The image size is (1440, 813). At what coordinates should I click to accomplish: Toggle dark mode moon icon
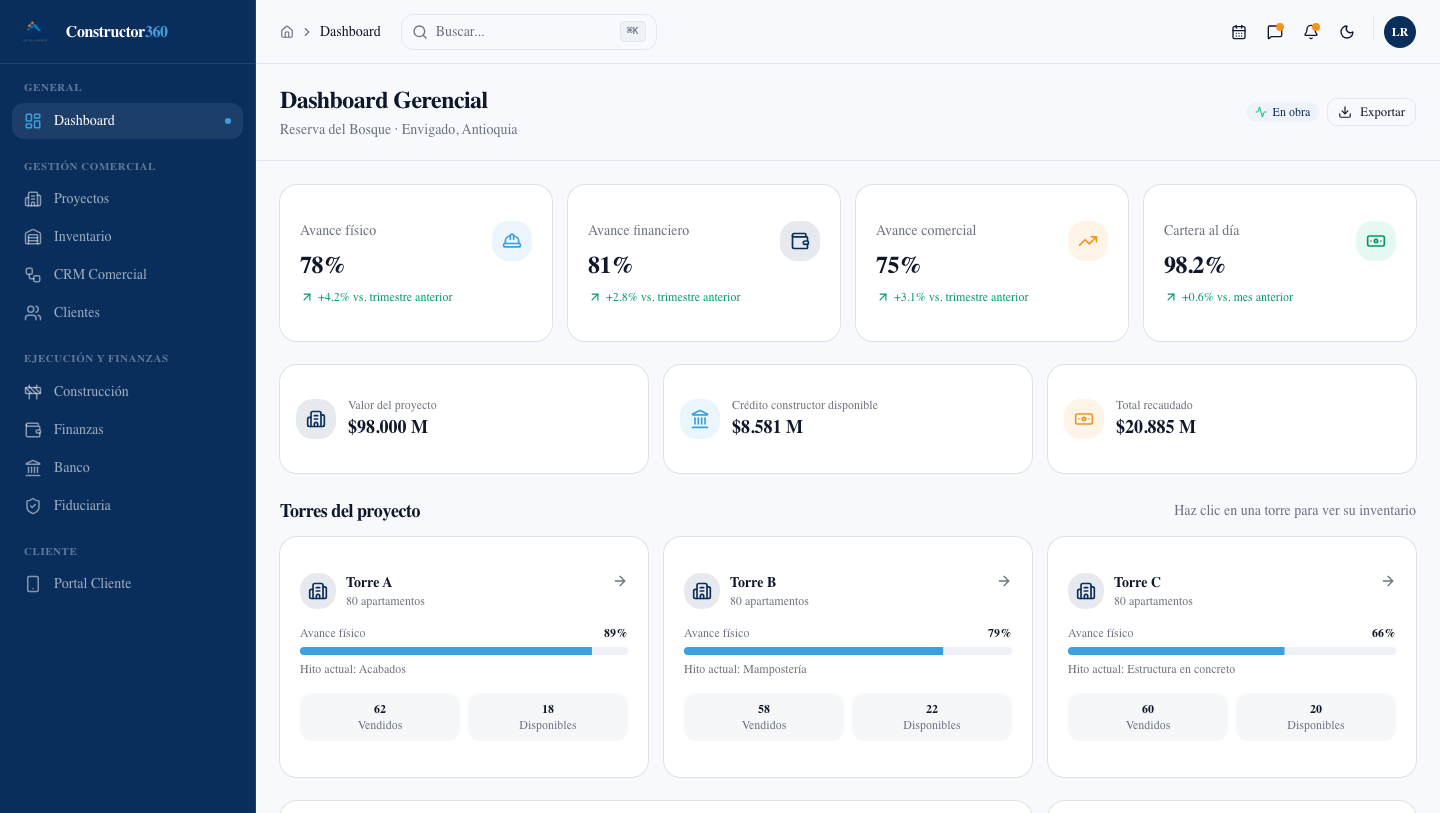1347,32
